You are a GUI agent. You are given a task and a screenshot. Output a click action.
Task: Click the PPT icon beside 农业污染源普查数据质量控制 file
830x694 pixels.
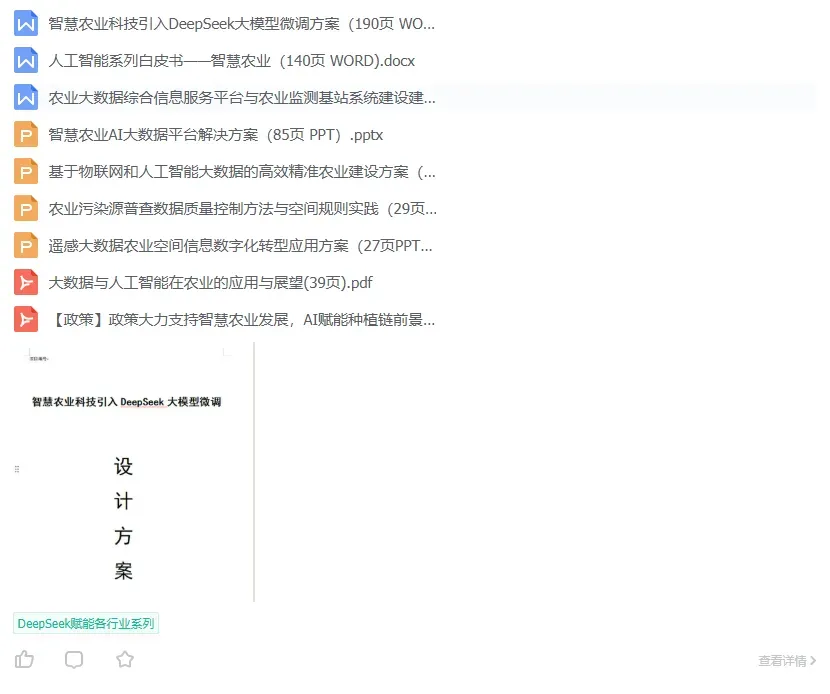coord(25,209)
